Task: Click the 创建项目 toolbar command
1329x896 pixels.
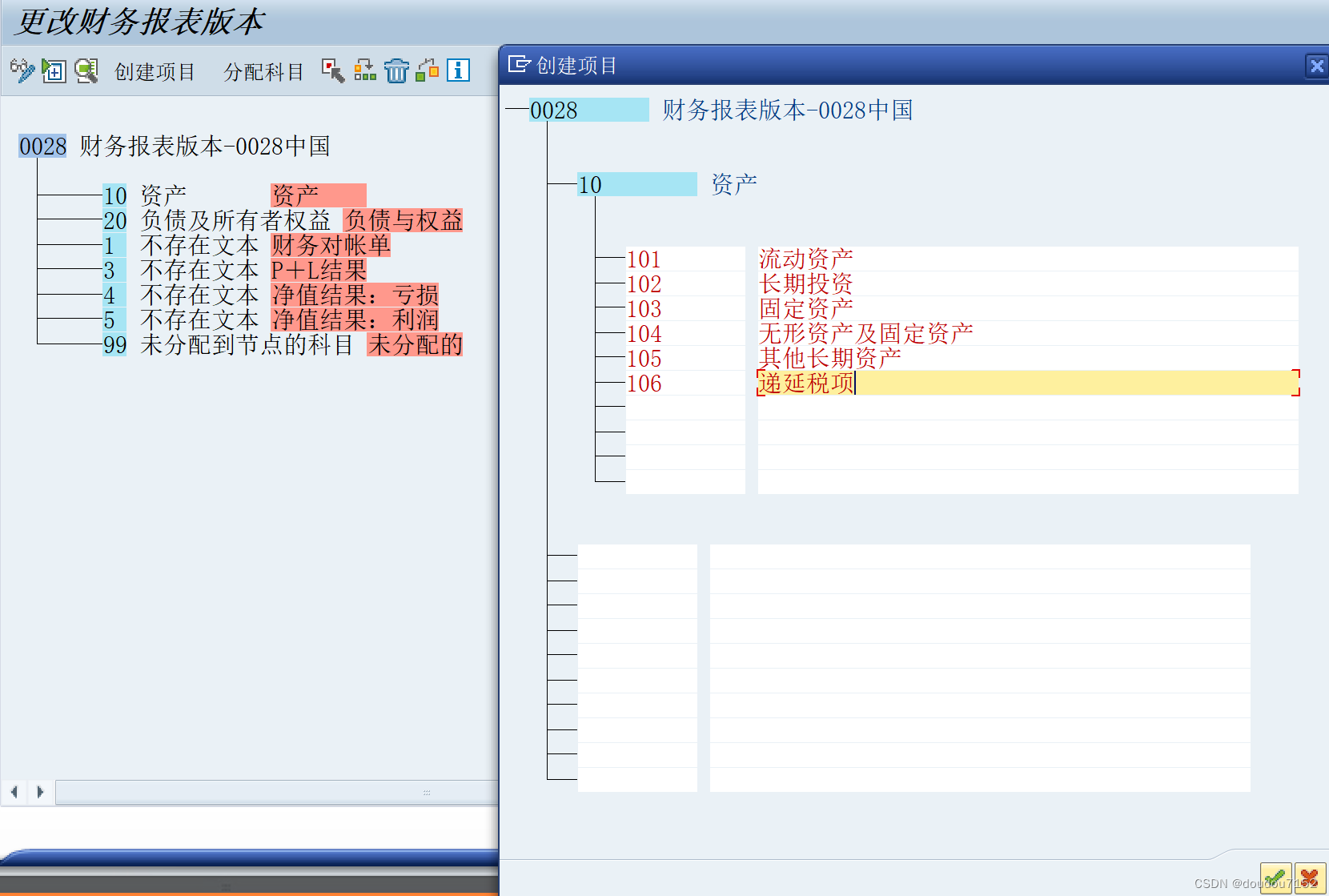Action: (x=155, y=71)
